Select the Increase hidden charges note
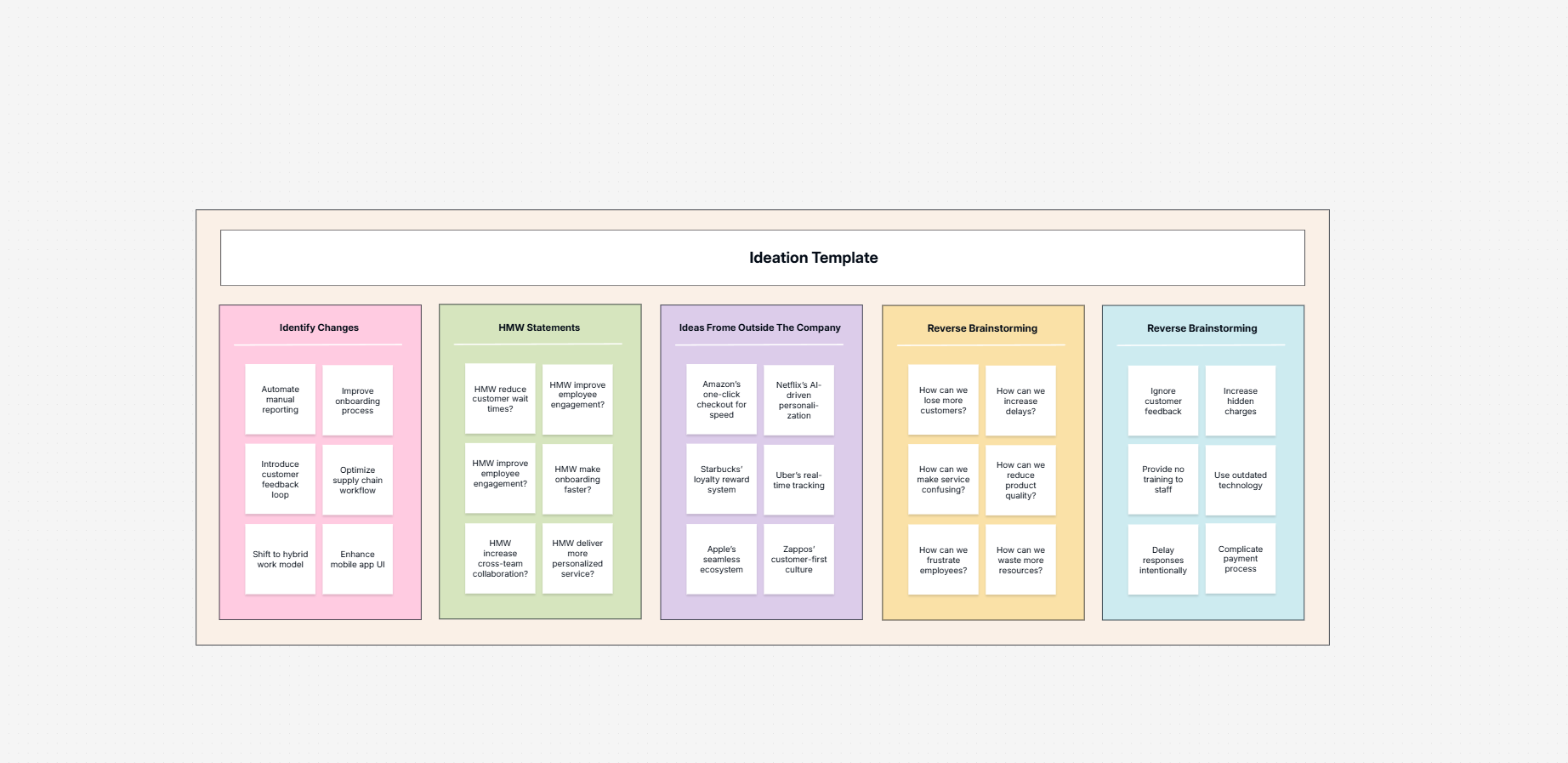The image size is (1568, 763). 1240,401
